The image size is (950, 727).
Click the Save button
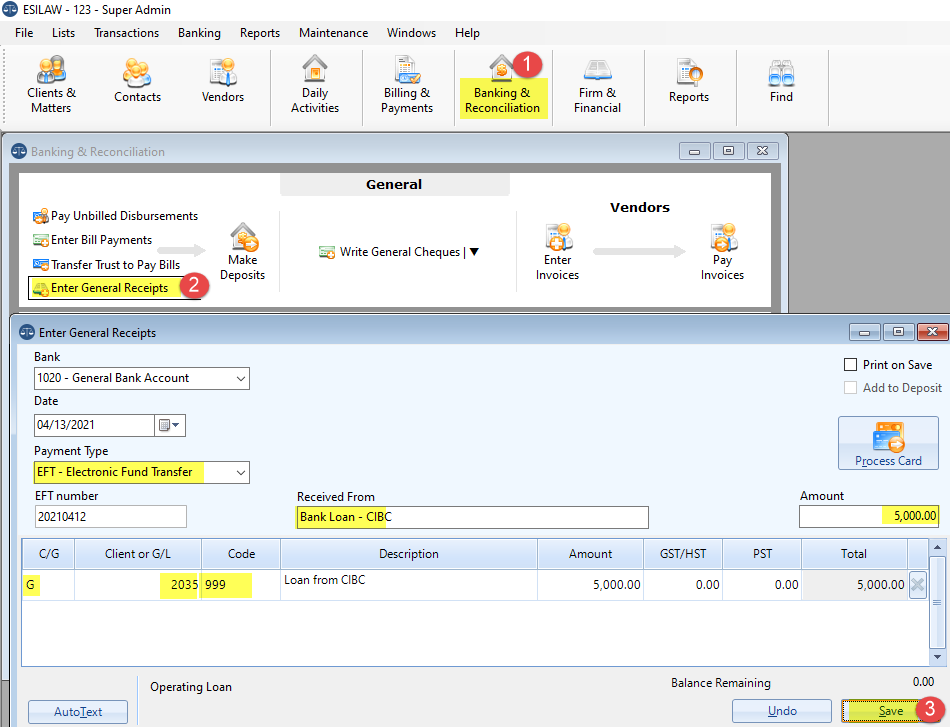[891, 711]
